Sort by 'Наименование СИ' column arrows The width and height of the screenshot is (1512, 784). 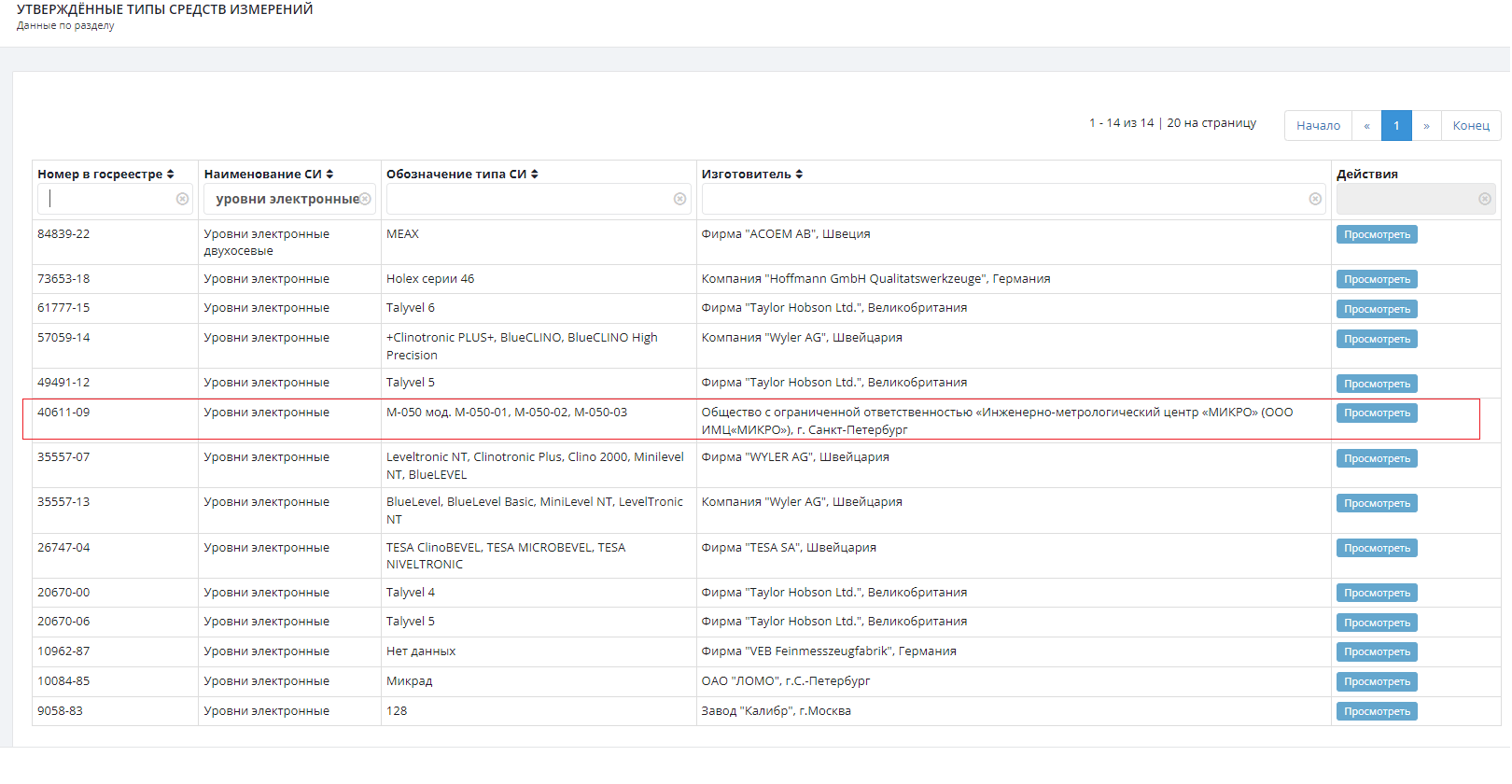point(329,175)
